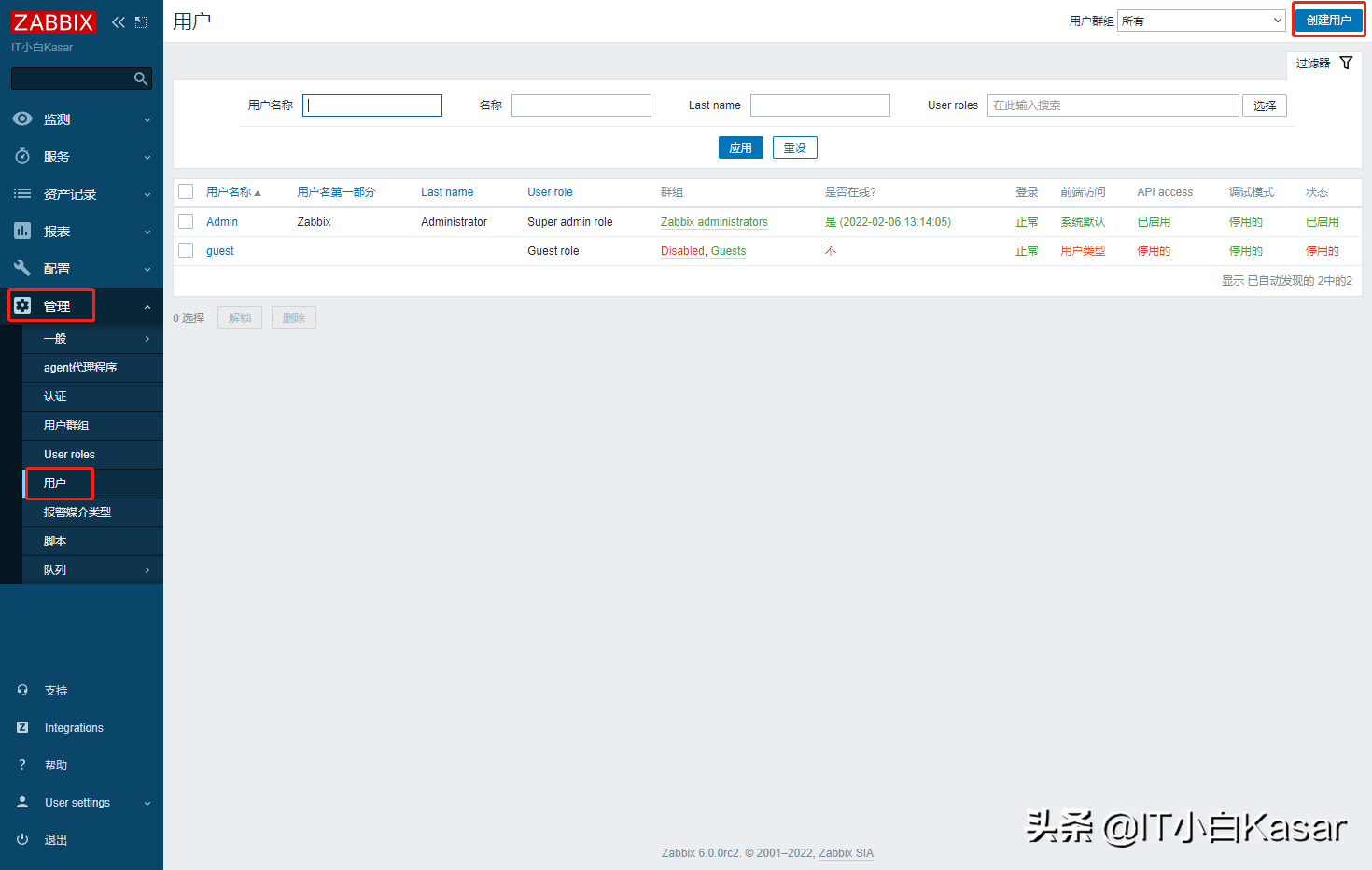Open the User roles menu item

(70, 455)
